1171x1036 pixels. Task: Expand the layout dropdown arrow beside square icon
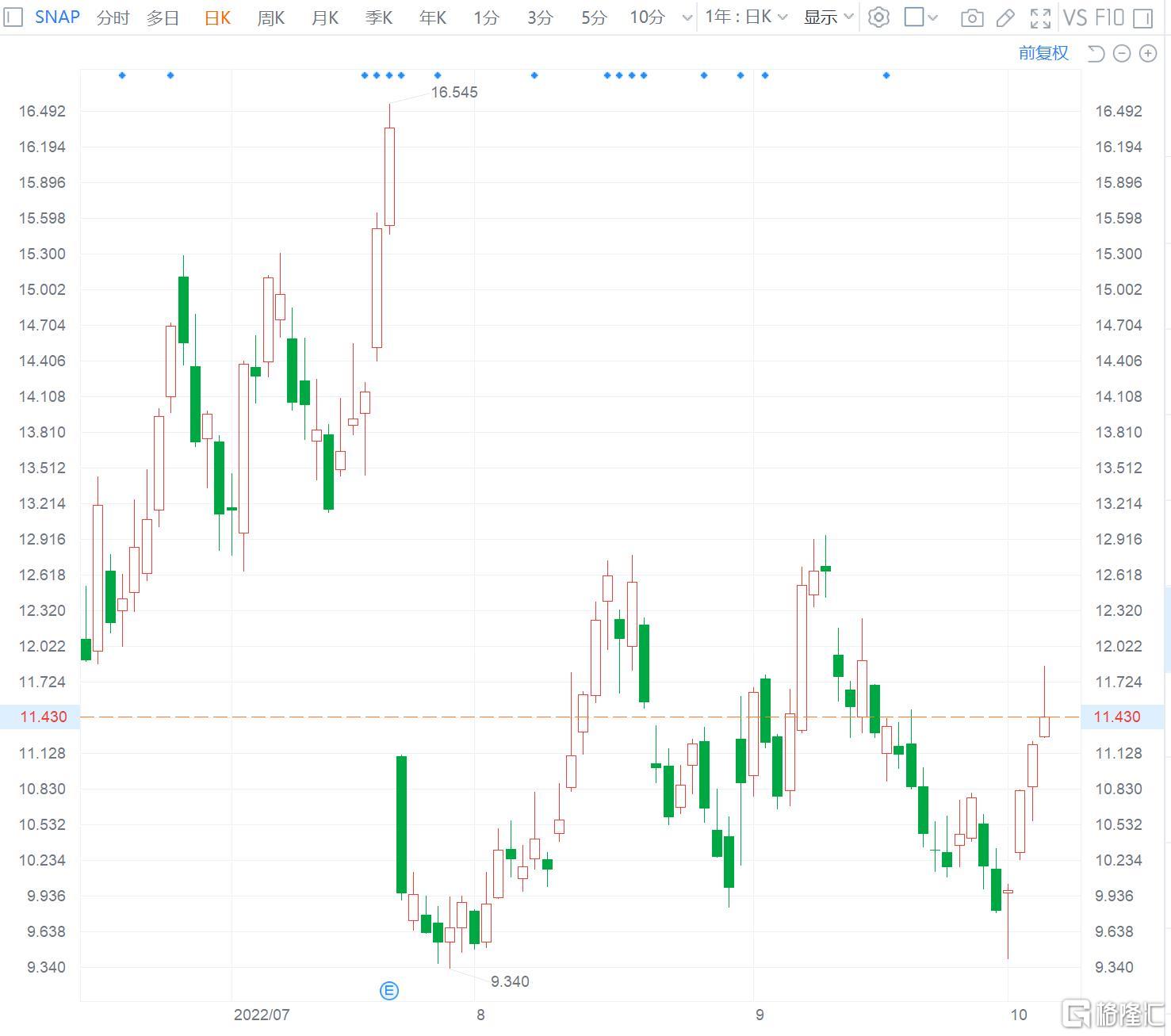pyautogui.click(x=932, y=17)
